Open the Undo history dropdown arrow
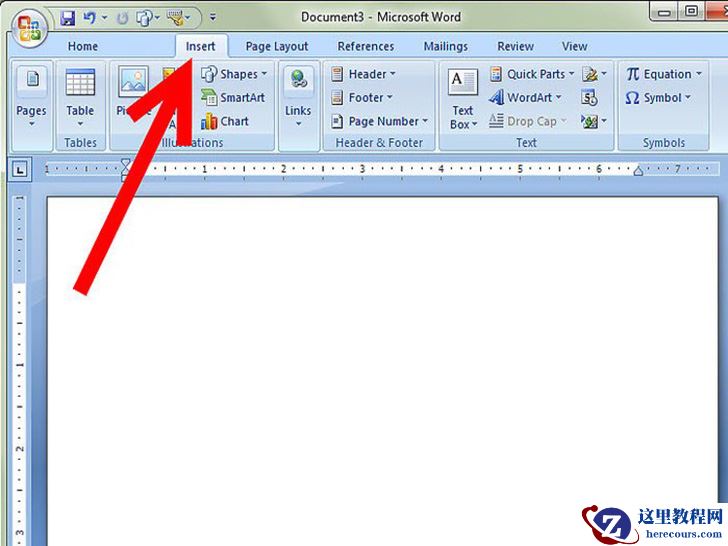The width and height of the screenshot is (728, 546). (104, 18)
